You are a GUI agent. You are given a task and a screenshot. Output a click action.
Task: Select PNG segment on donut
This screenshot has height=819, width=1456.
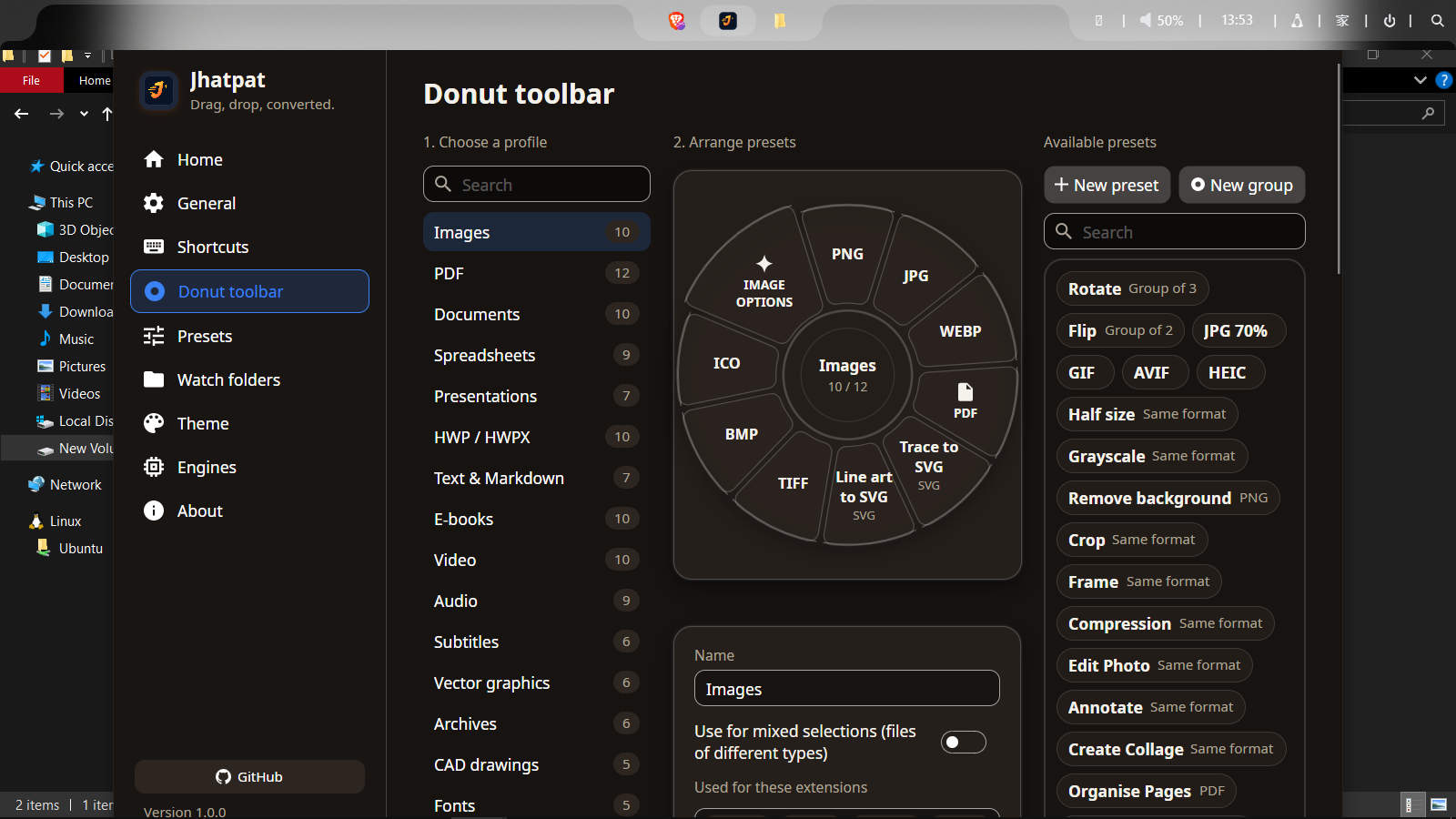point(847,254)
